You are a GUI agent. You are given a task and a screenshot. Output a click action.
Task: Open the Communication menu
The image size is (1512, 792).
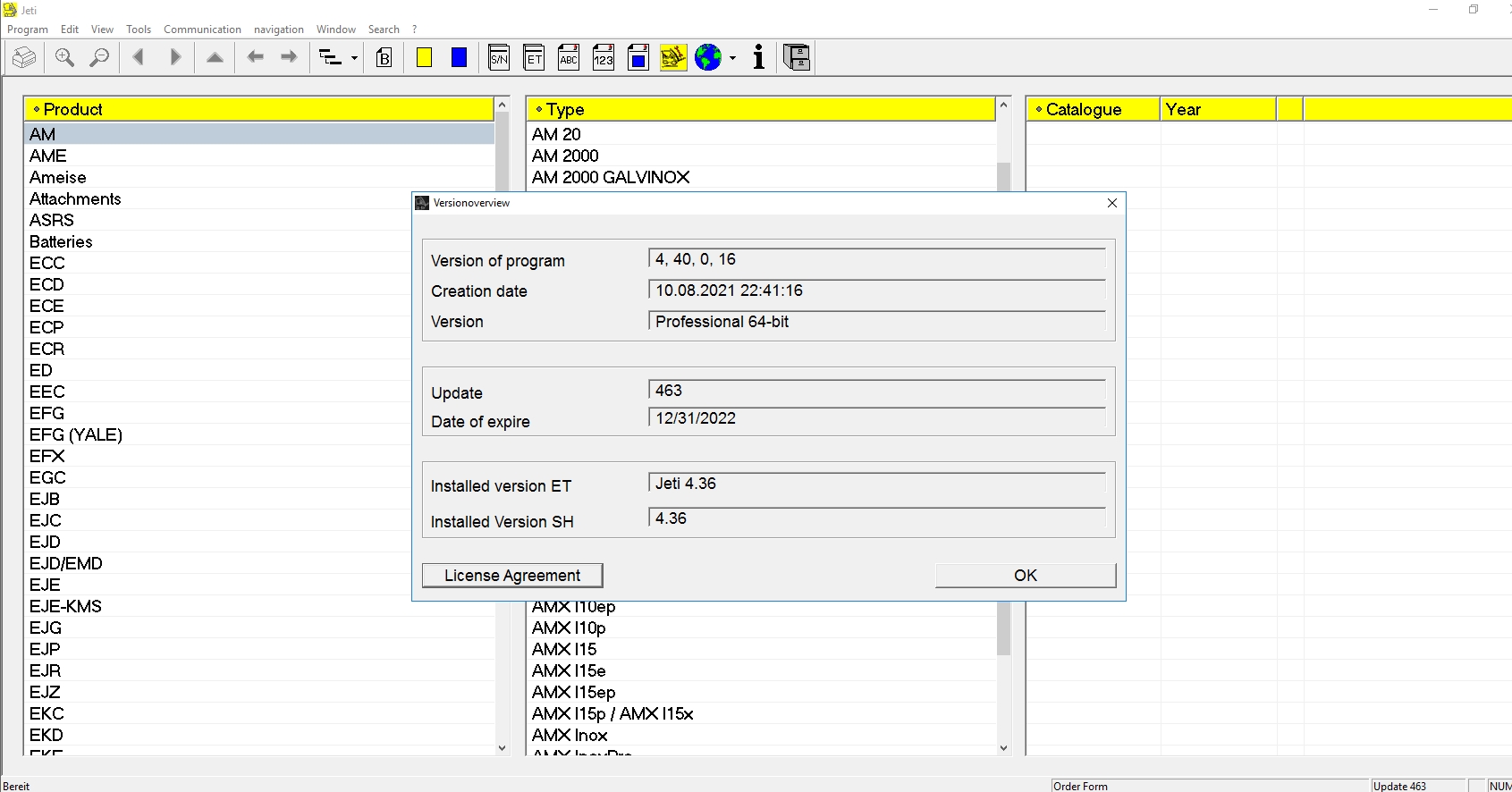pos(202,29)
